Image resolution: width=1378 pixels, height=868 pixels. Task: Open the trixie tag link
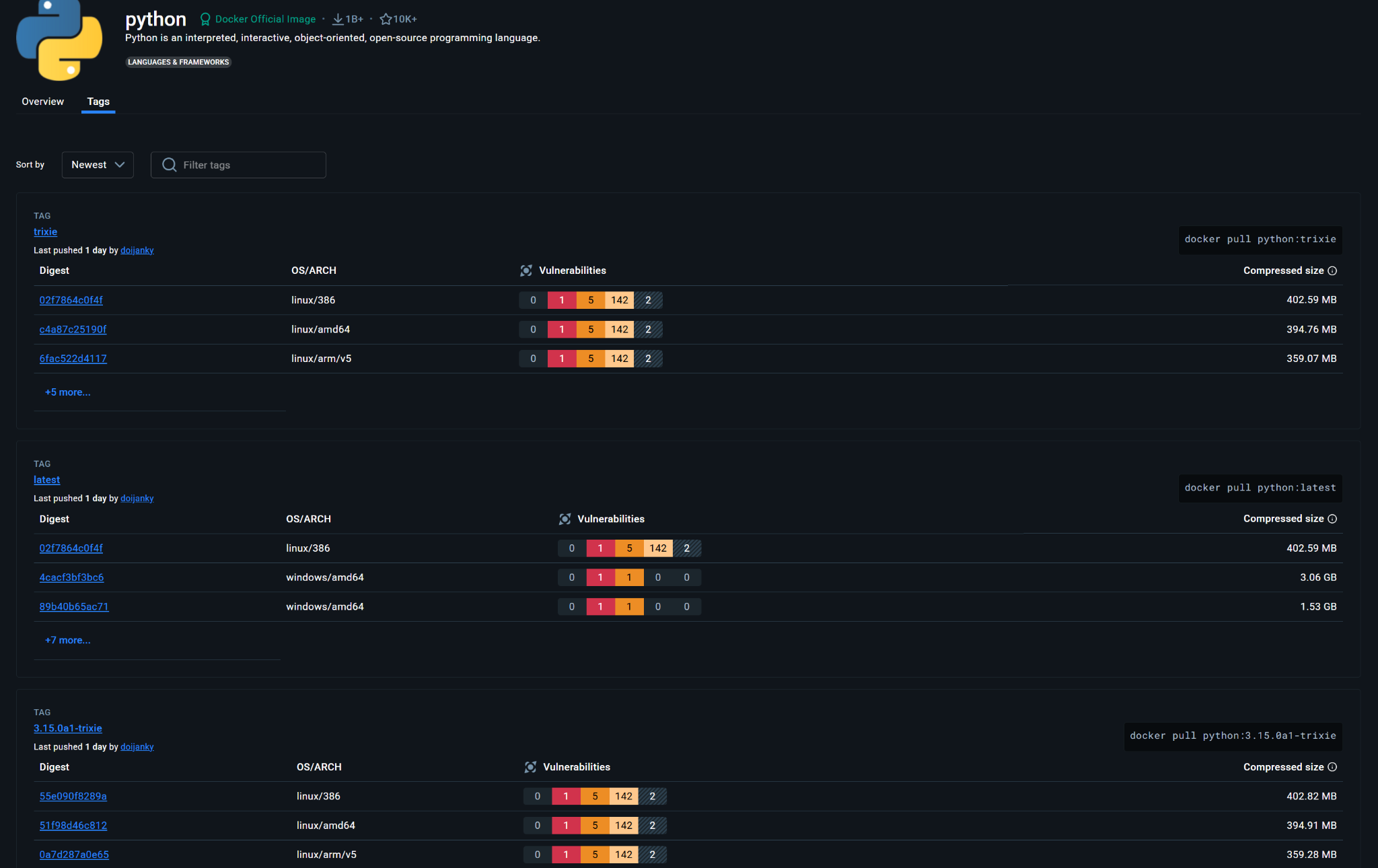45,231
